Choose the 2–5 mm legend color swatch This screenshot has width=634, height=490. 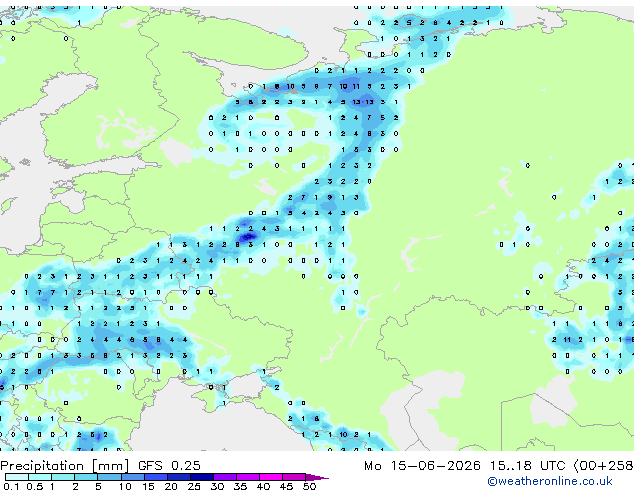[86, 477]
